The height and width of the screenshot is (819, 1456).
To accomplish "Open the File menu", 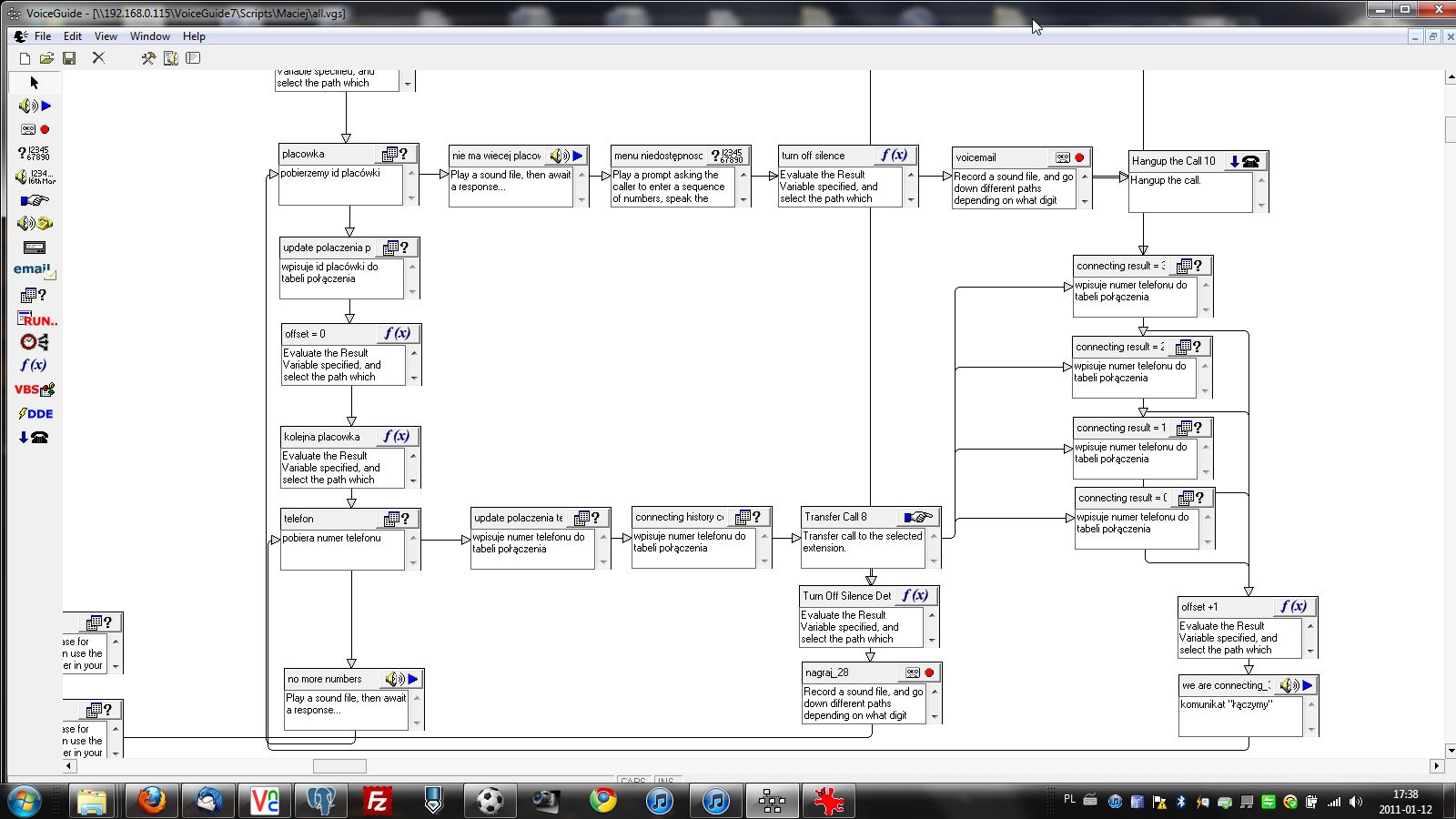I will [42, 36].
